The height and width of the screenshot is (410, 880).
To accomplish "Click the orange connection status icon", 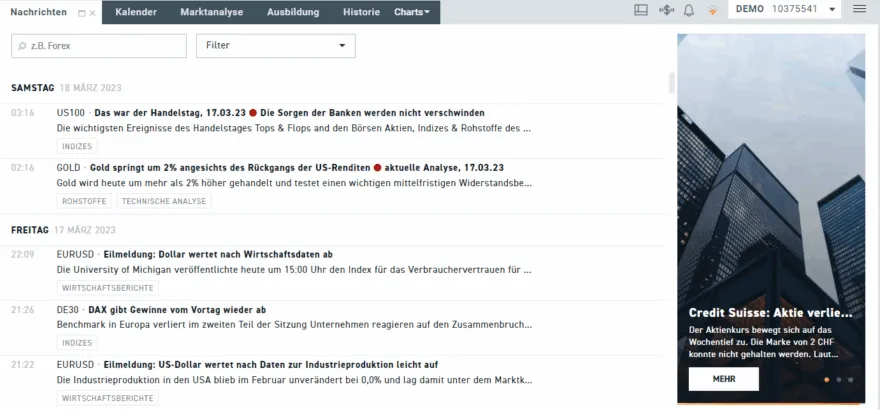I will point(713,10).
